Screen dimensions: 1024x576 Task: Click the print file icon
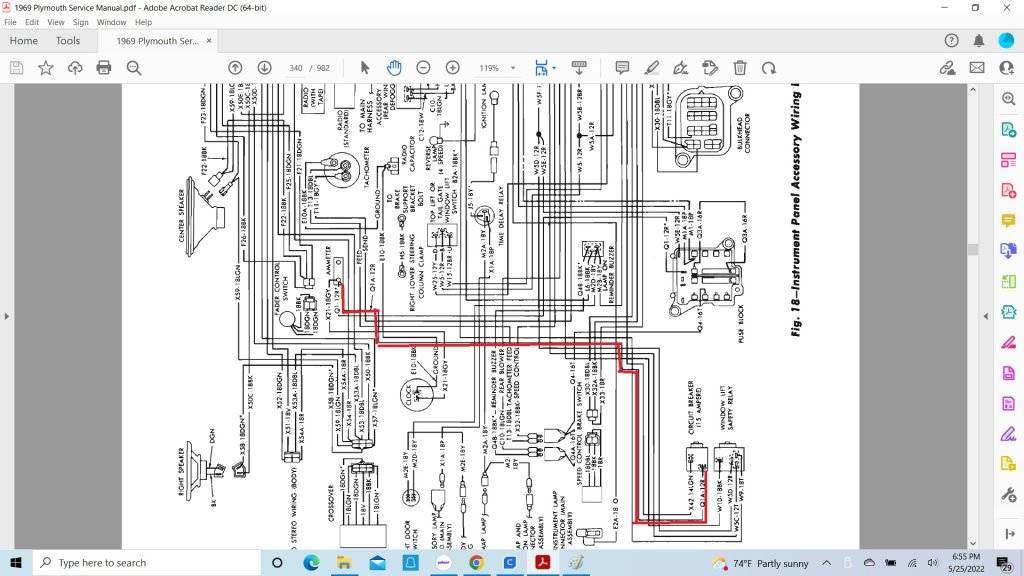pos(104,68)
